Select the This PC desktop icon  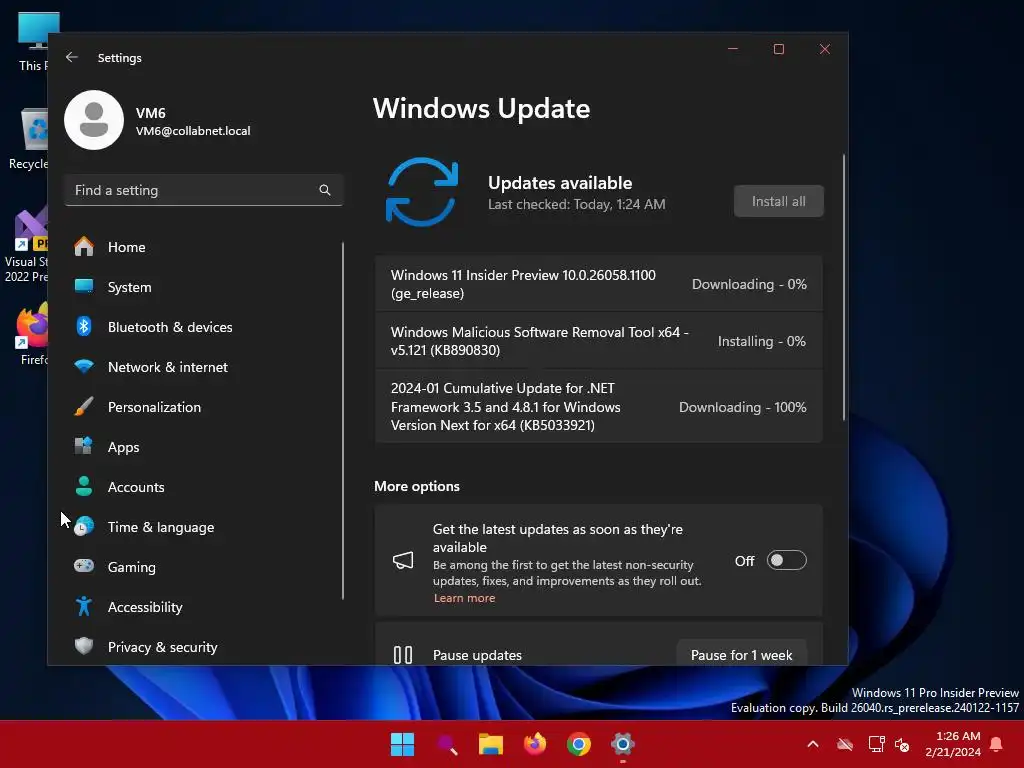33,42
